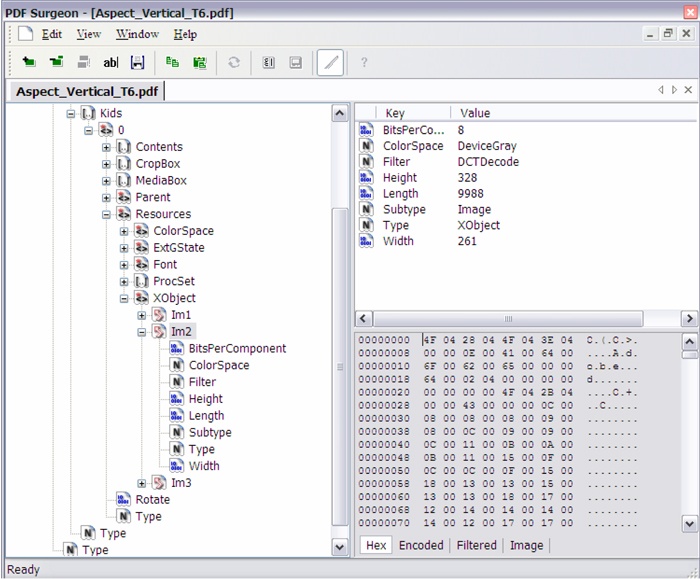Collapse the Im2 tree node

click(x=142, y=332)
